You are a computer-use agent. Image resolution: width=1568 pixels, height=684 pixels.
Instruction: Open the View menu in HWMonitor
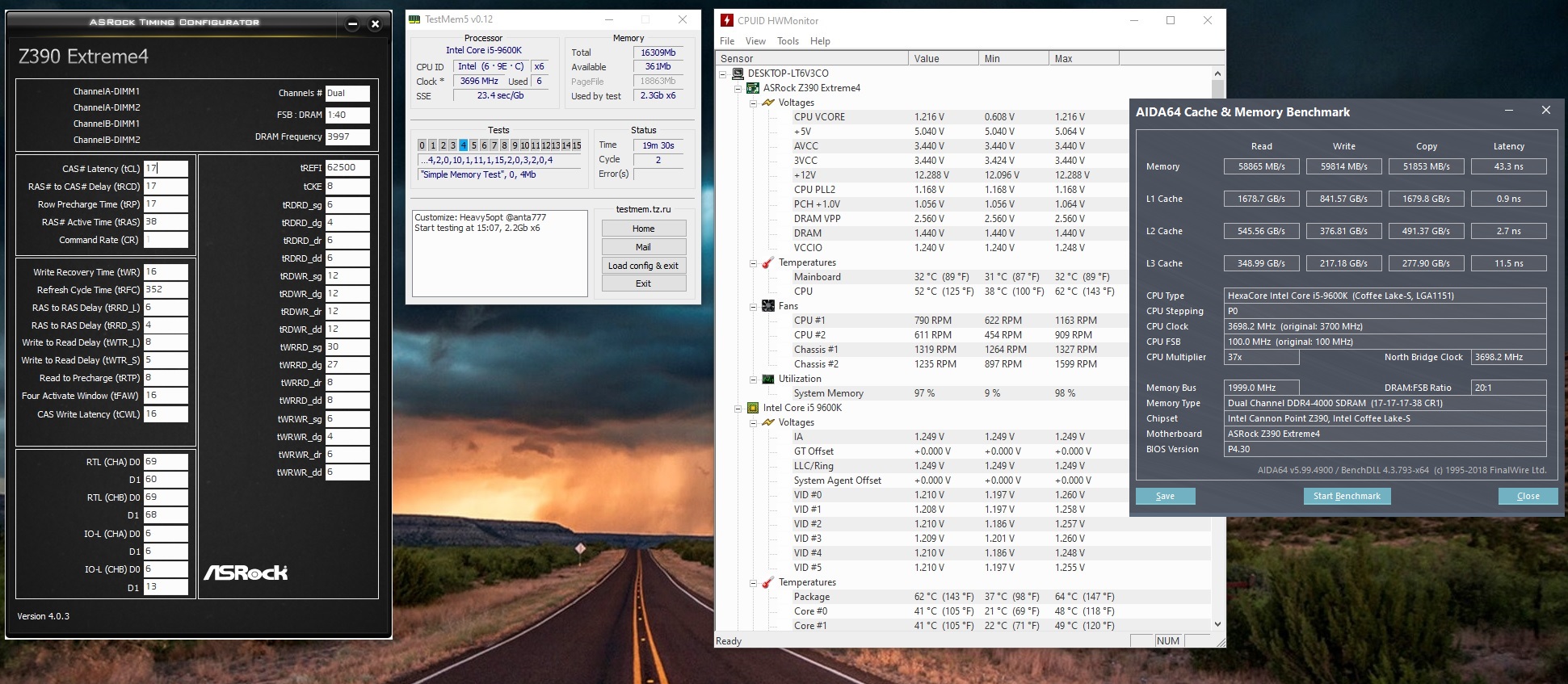coord(755,41)
